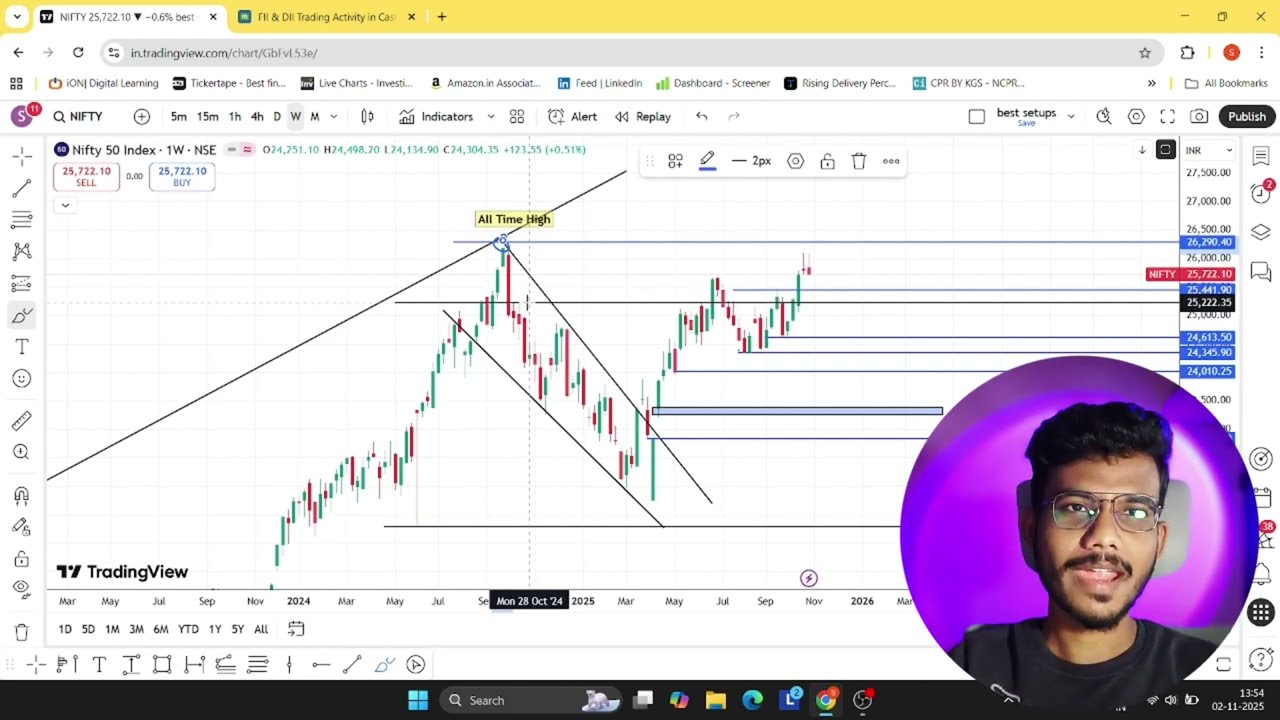Open the watchlist panel icon in right sidebar
Viewport: 1280px width, 720px height.
pyautogui.click(x=1261, y=156)
